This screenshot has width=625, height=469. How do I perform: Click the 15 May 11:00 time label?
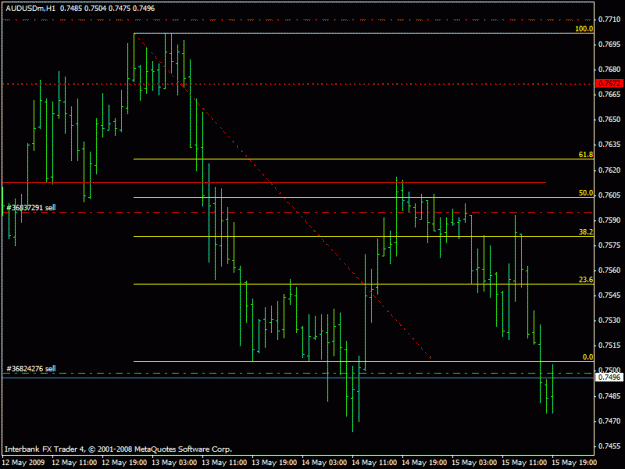point(524,463)
